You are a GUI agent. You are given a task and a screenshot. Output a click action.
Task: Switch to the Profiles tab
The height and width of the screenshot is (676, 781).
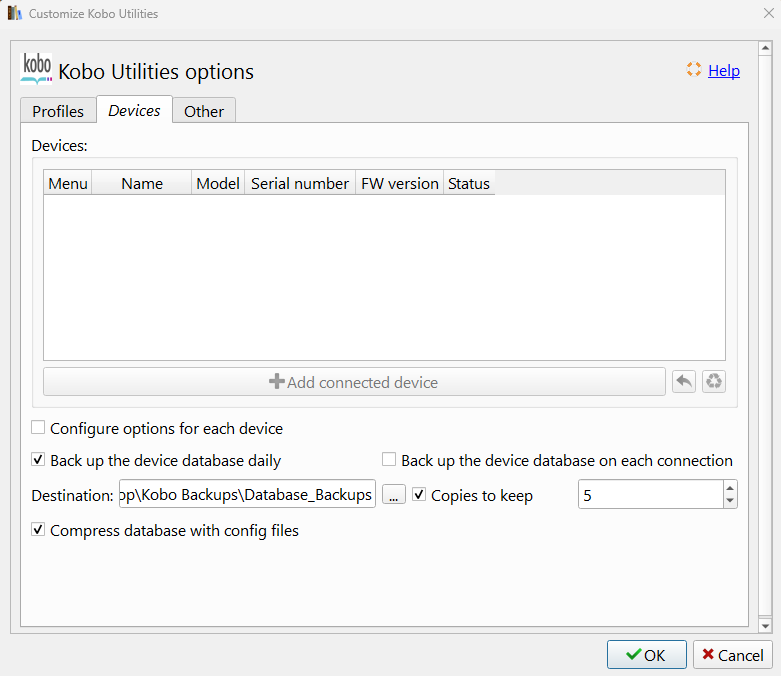[58, 111]
